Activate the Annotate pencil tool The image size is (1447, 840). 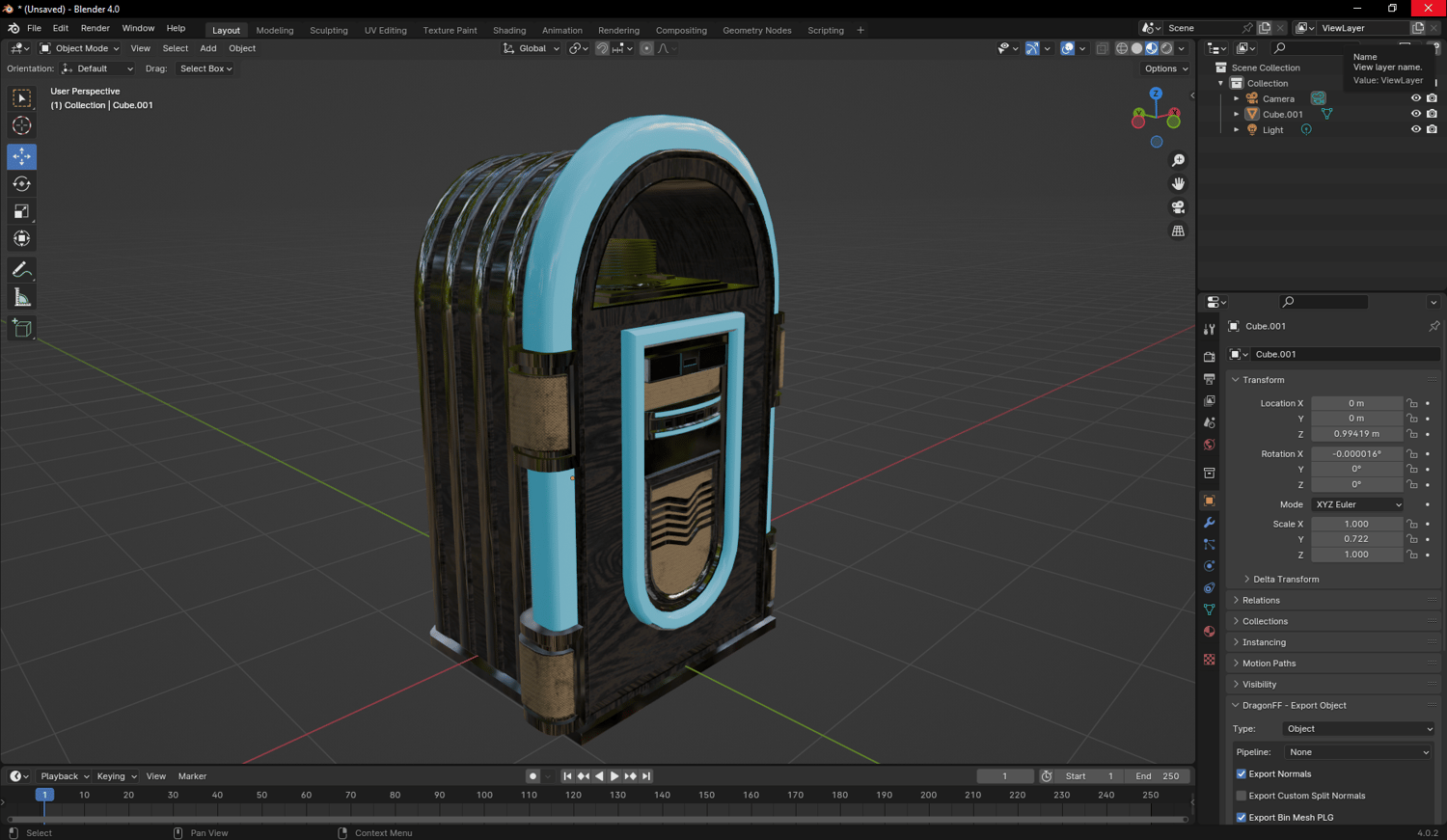point(21,270)
